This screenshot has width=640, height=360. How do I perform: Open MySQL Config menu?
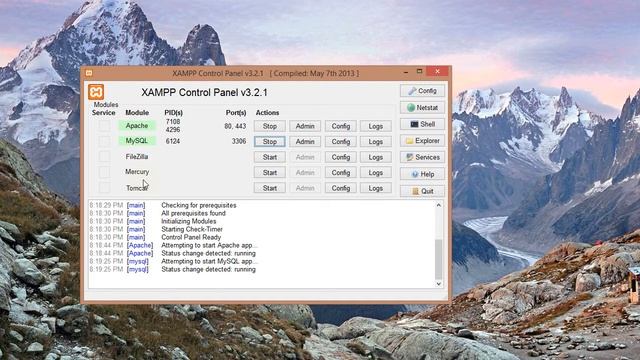(x=341, y=142)
